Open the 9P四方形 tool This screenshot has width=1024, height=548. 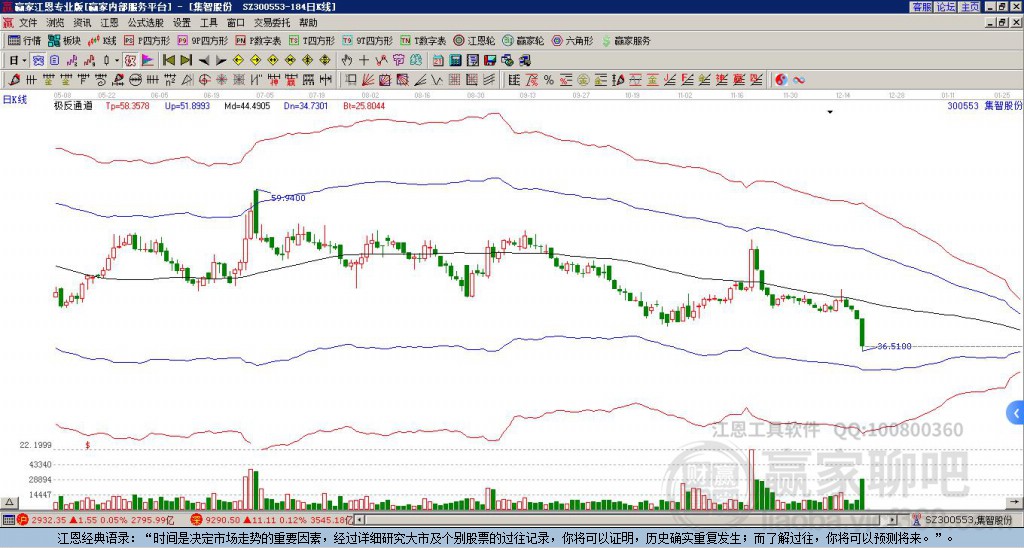(202, 40)
